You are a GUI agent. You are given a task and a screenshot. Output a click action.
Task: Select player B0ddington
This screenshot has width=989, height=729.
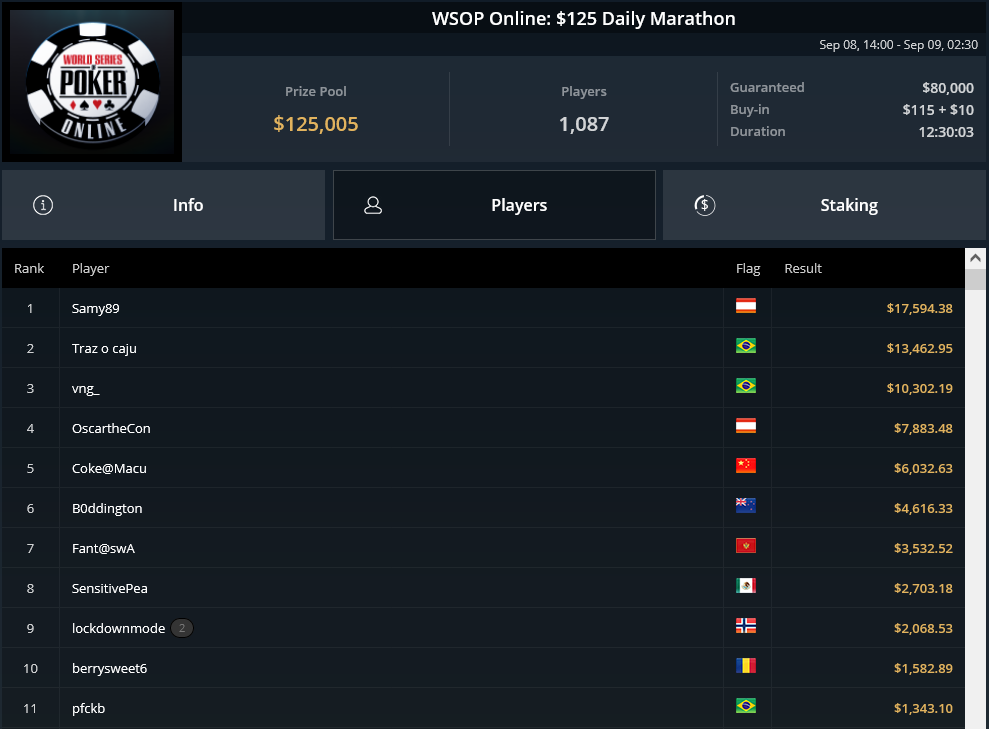107,508
